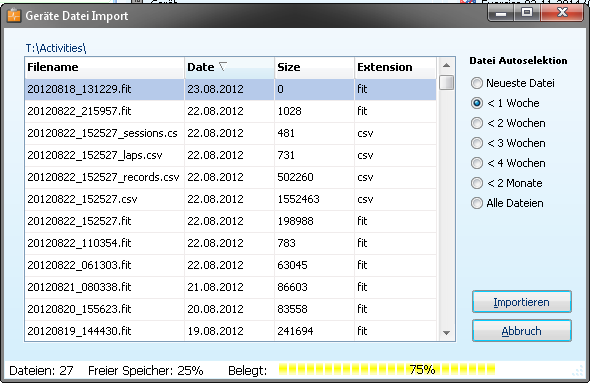Viewport: 590px width, 383px height.
Task: Click the orange app icon in title bar
Action: 14,15
